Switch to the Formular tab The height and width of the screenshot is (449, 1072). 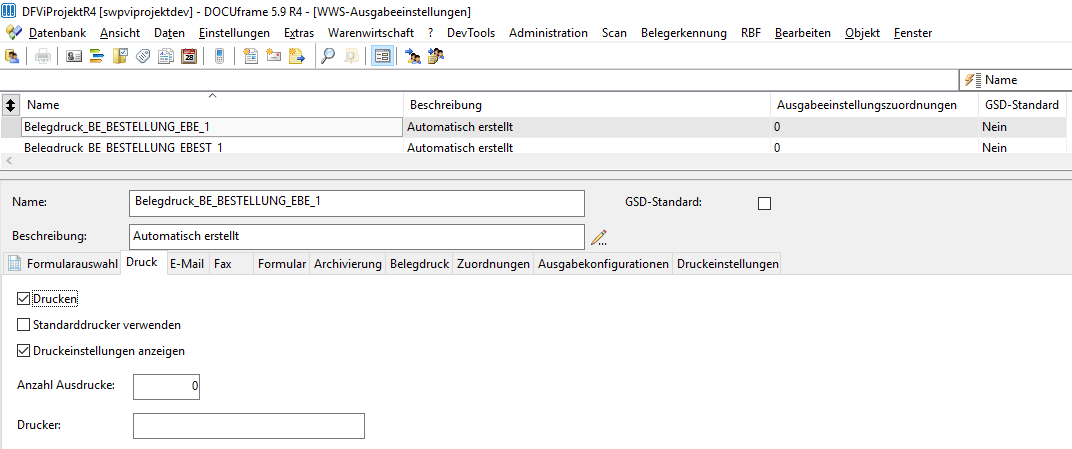(x=282, y=264)
